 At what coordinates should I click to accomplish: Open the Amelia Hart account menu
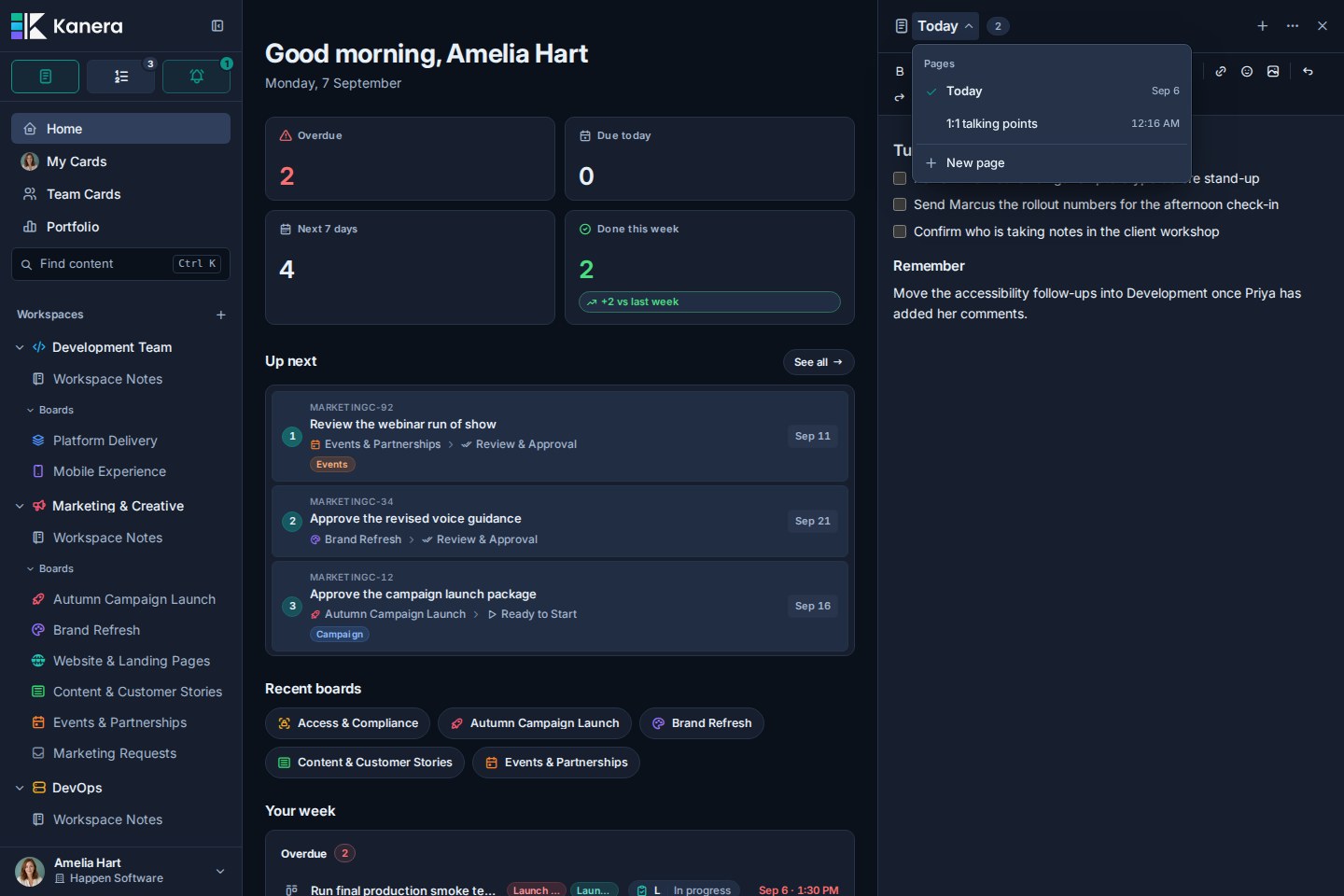pos(121,871)
